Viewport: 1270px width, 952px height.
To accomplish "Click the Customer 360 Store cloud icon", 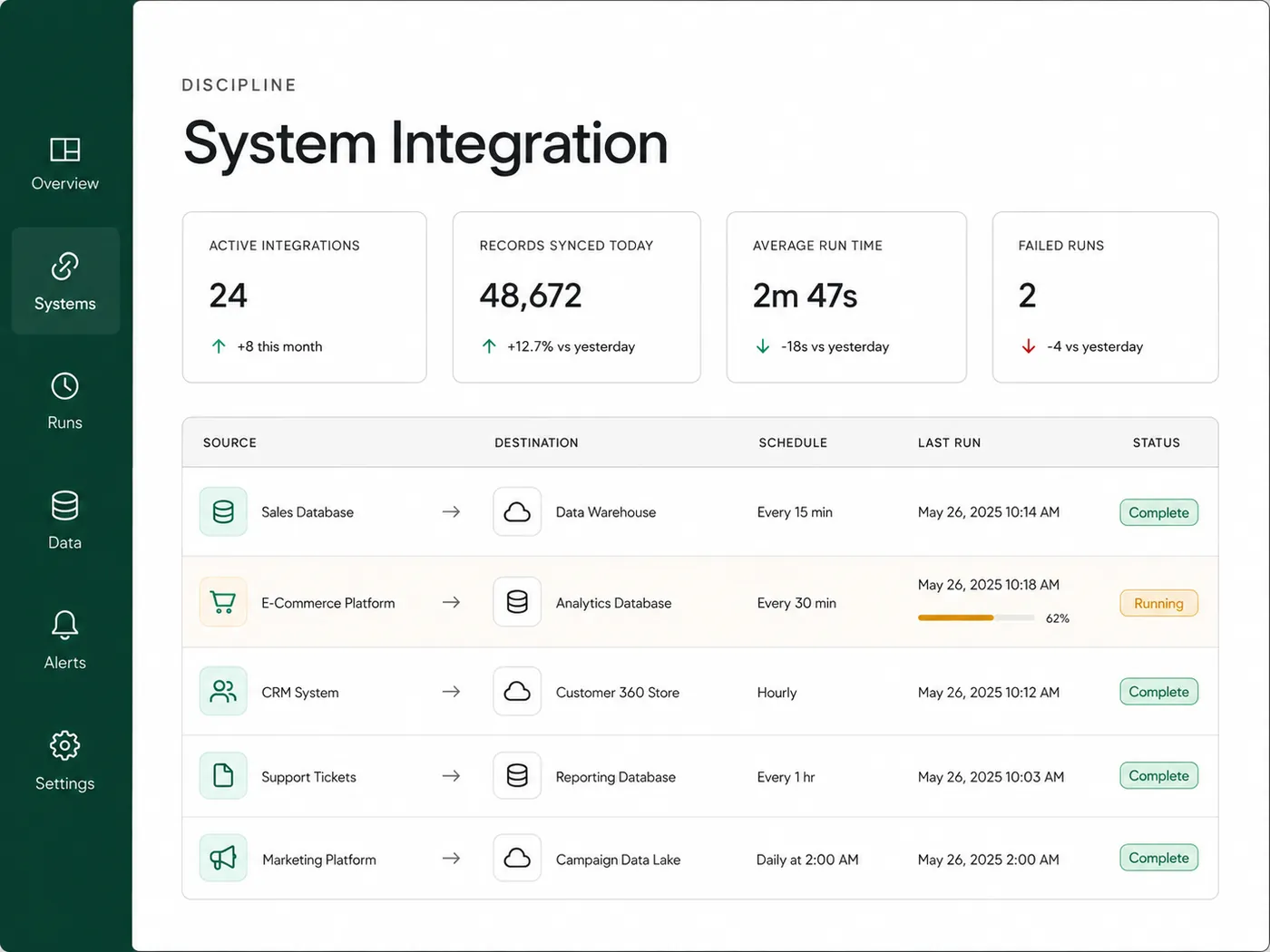I will tap(517, 692).
